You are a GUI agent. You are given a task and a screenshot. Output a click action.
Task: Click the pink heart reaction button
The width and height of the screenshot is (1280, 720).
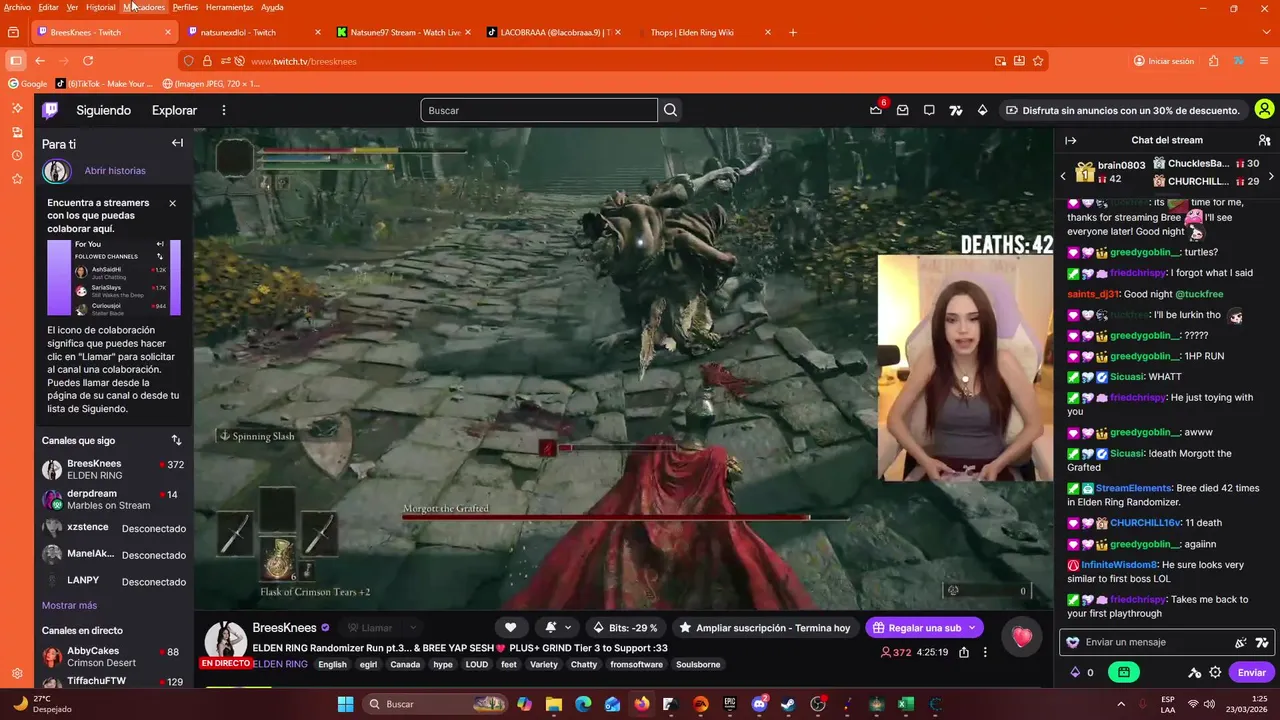click(1021, 637)
